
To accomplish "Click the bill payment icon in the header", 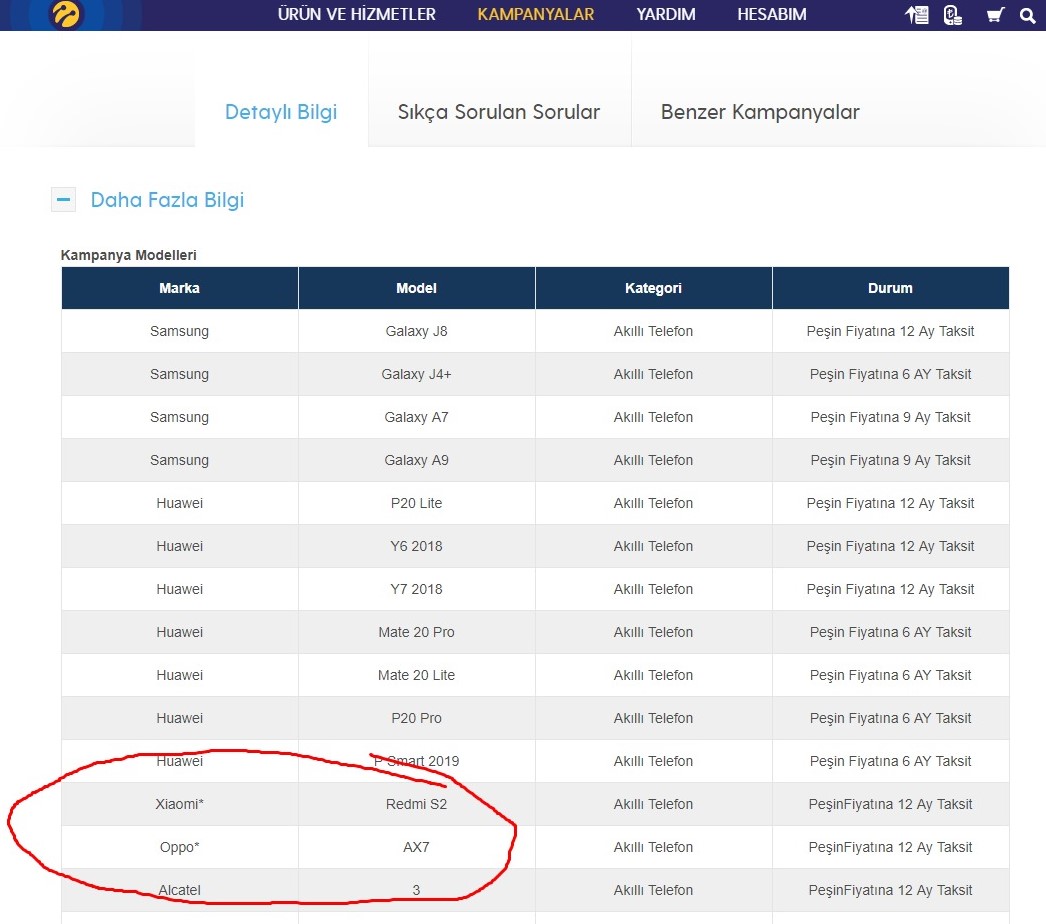I will click(x=917, y=15).
